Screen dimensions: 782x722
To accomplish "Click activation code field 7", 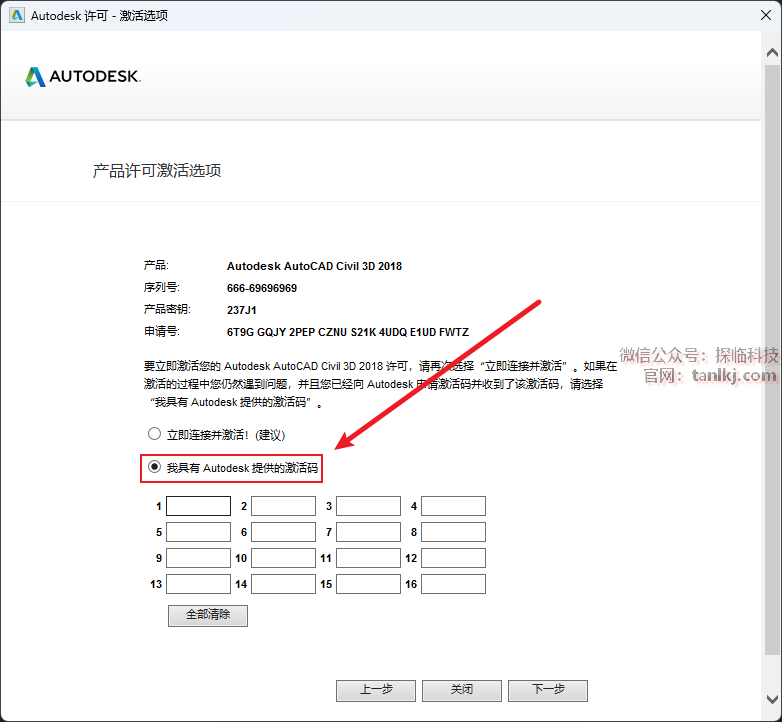I will click(369, 532).
